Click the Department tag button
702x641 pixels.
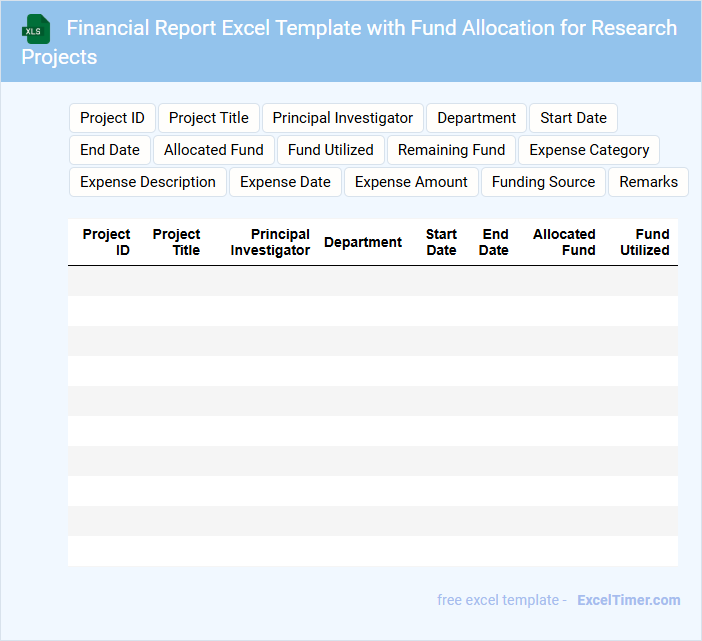pos(476,118)
